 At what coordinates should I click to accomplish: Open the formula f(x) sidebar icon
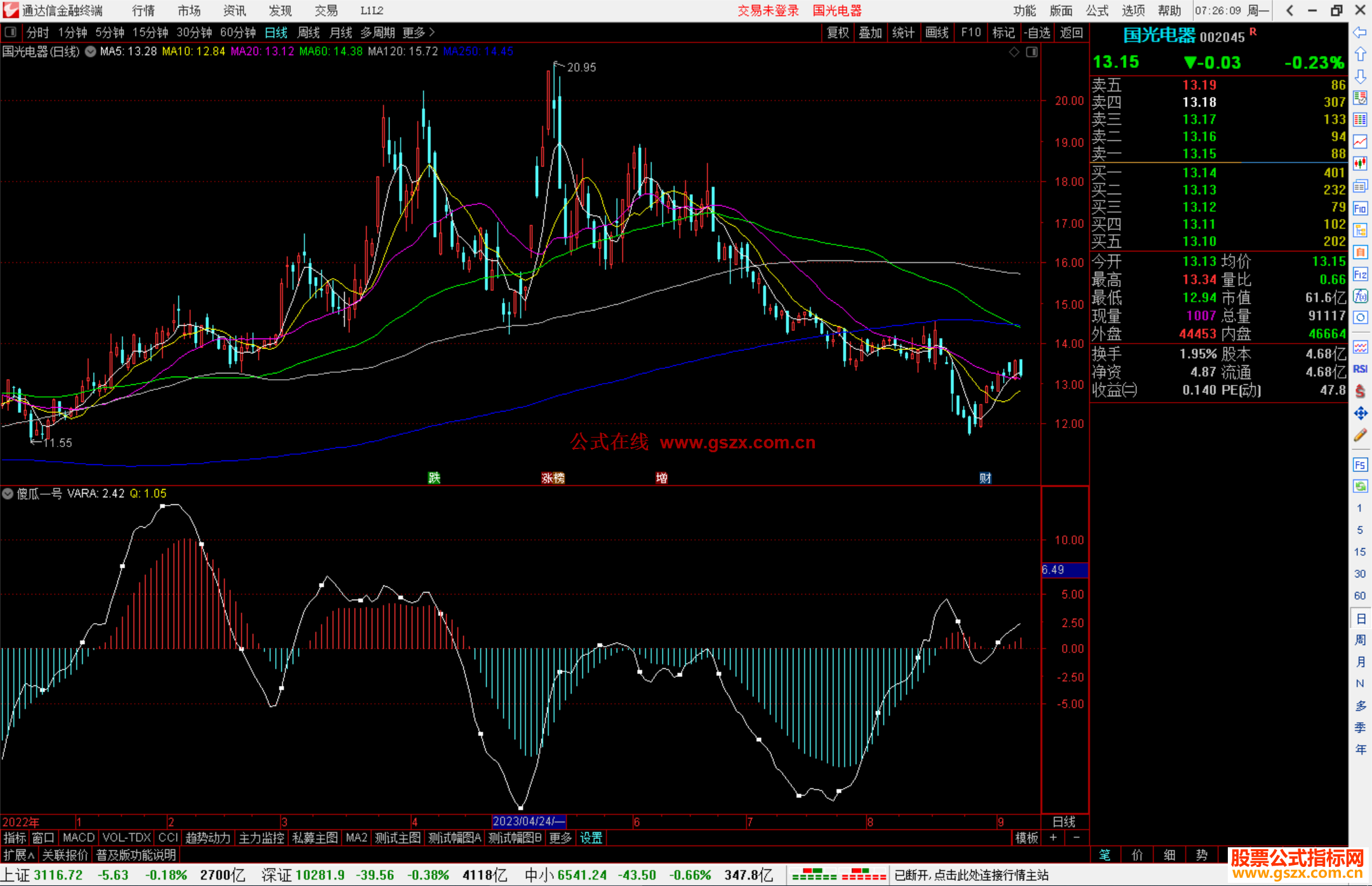[1360, 296]
